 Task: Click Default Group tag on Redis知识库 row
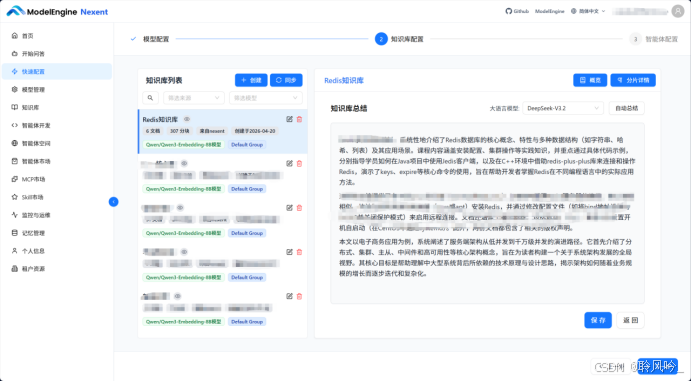pyautogui.click(x=247, y=145)
